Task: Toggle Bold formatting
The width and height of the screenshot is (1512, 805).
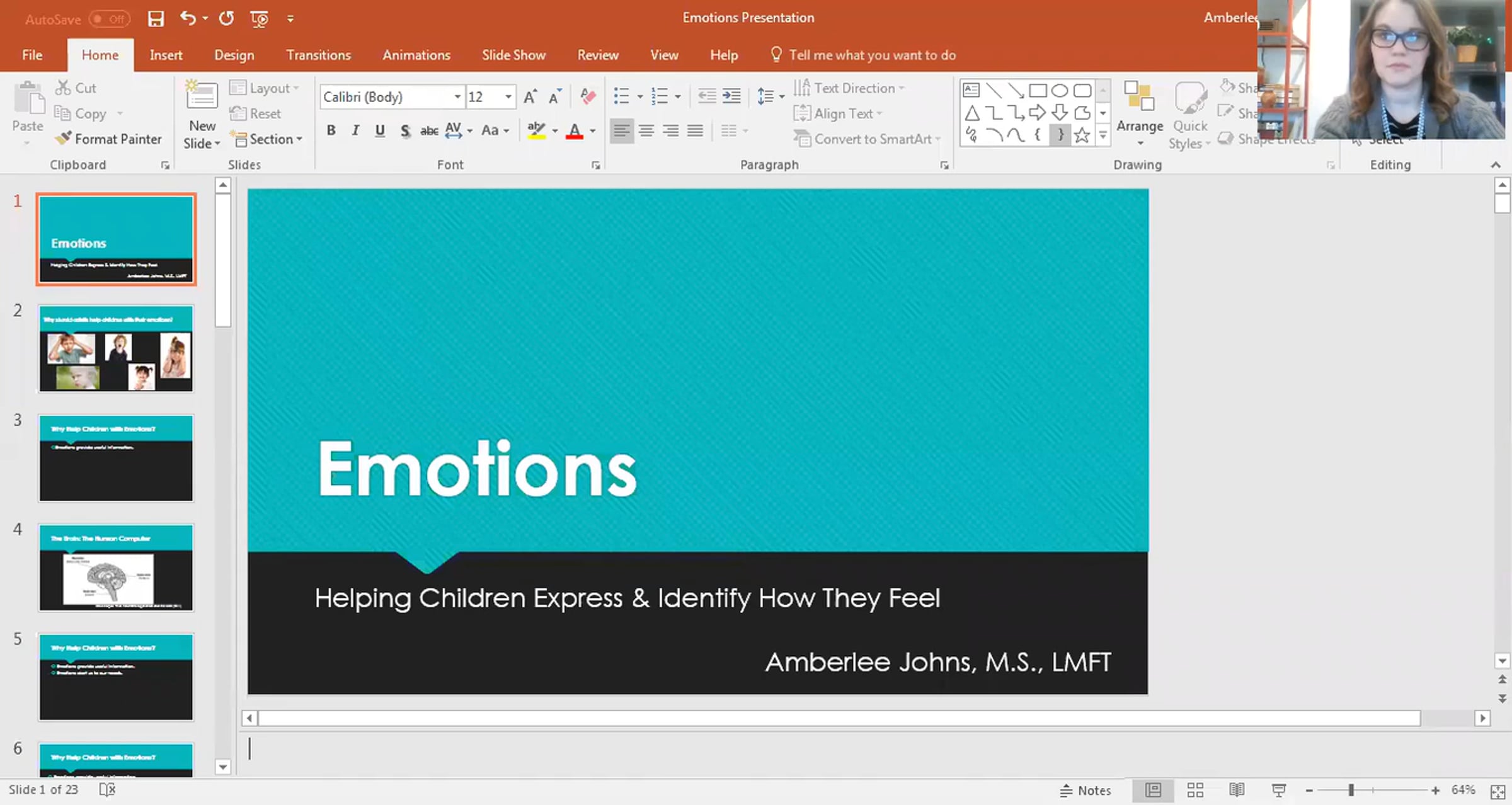Action: (331, 130)
